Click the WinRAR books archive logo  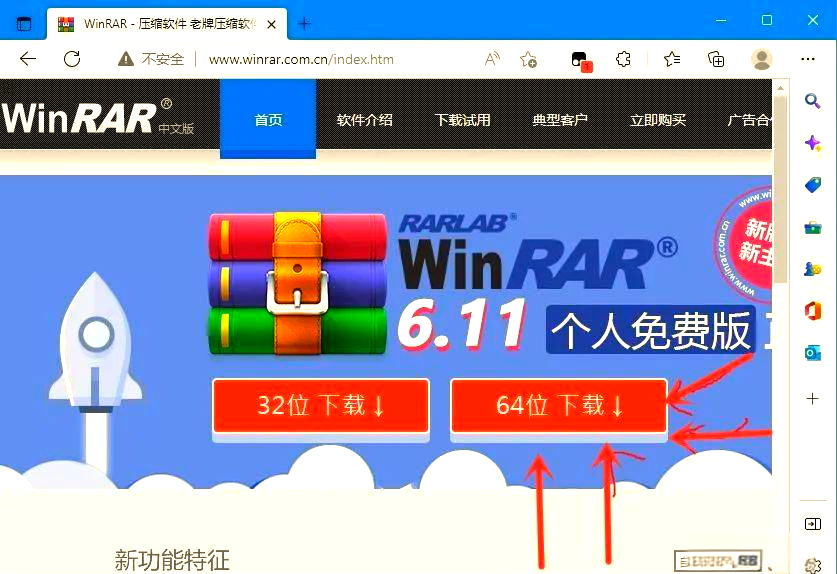coord(297,284)
